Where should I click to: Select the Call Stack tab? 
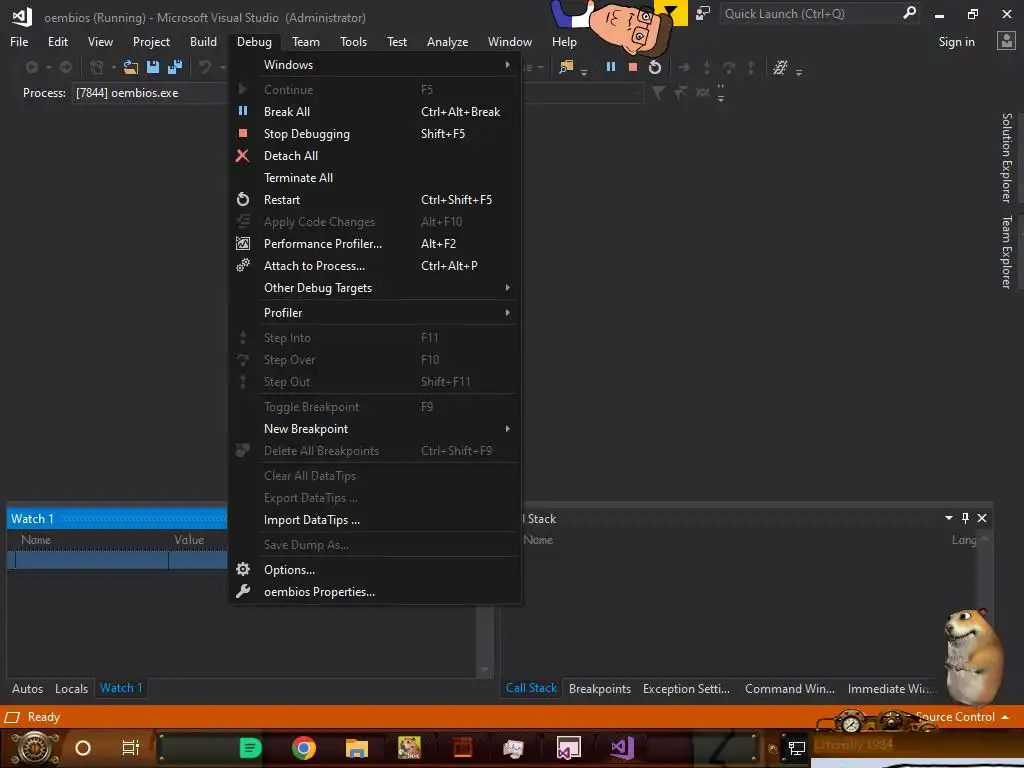click(531, 688)
